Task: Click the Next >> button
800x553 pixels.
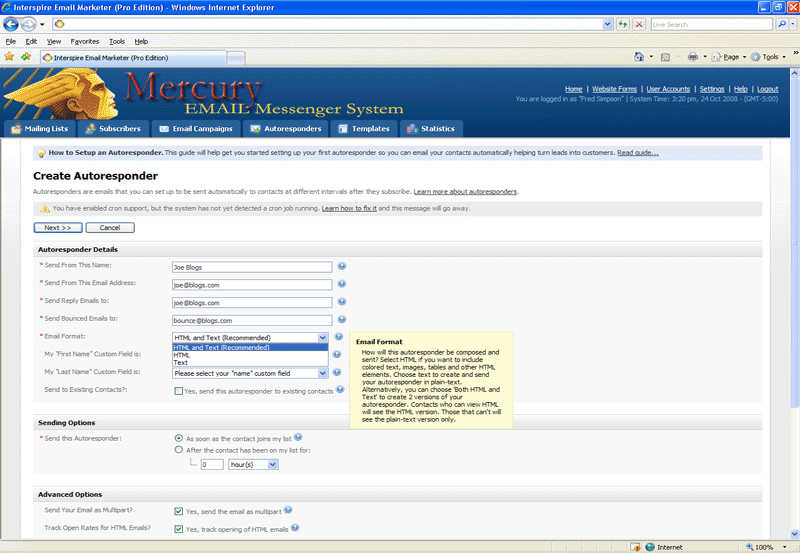Action: (58, 228)
